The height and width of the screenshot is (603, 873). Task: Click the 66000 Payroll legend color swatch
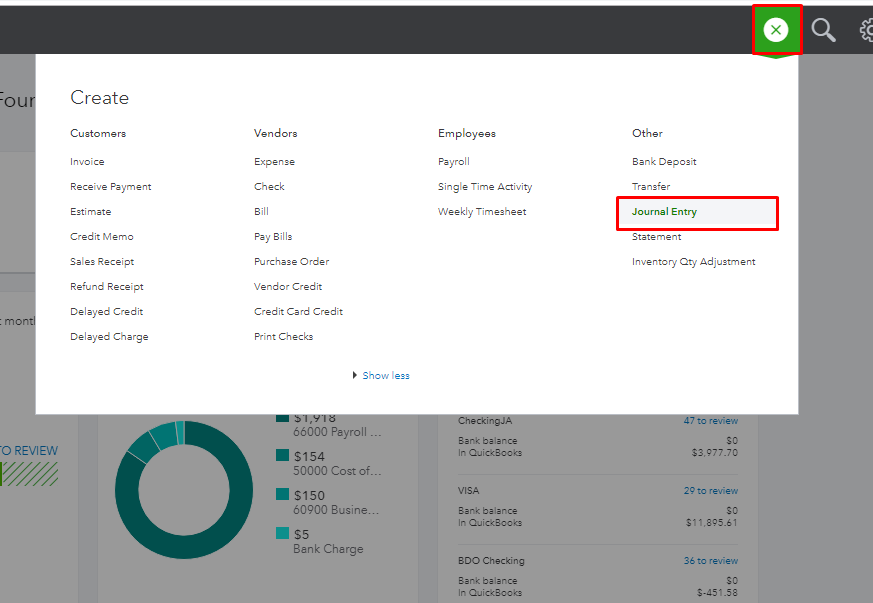pyautogui.click(x=282, y=419)
